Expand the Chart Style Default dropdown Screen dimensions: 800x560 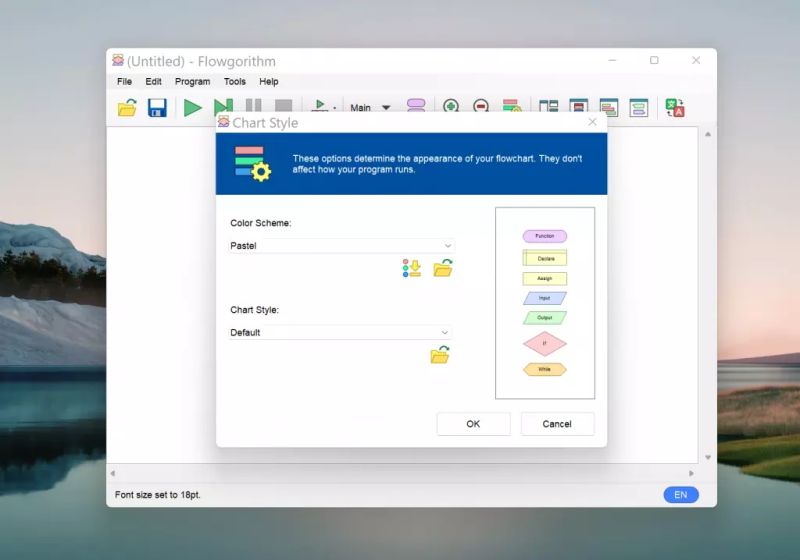click(340, 332)
